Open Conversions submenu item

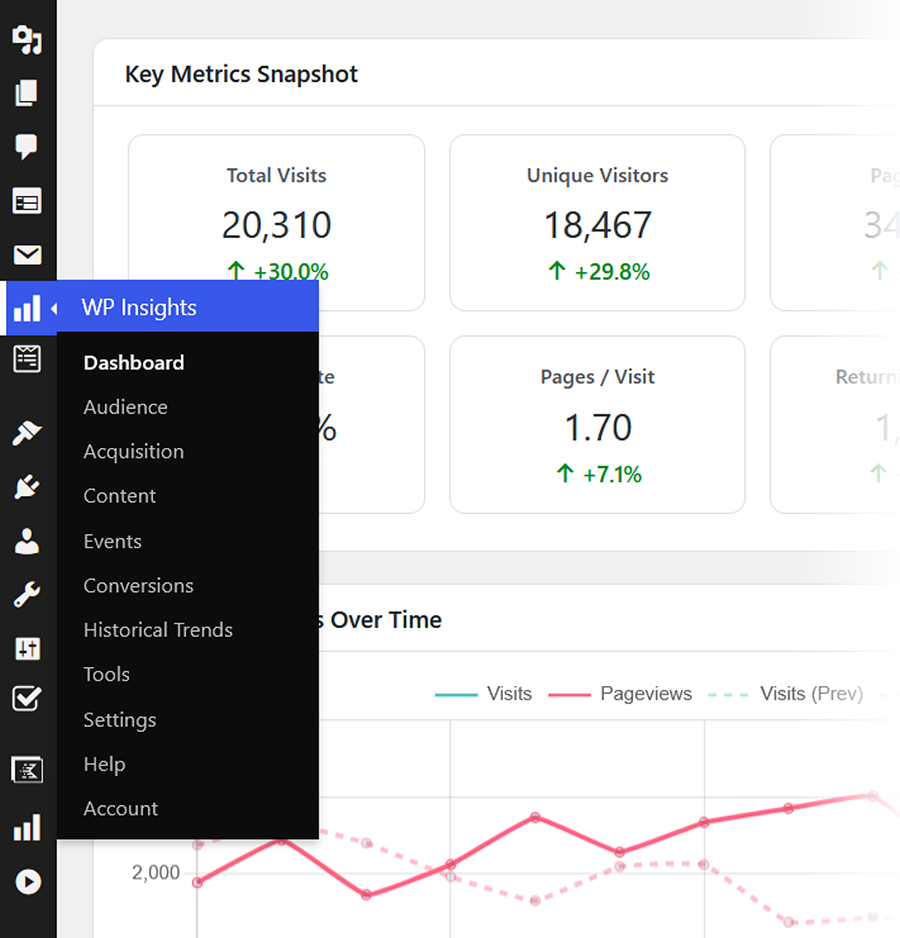(x=138, y=586)
